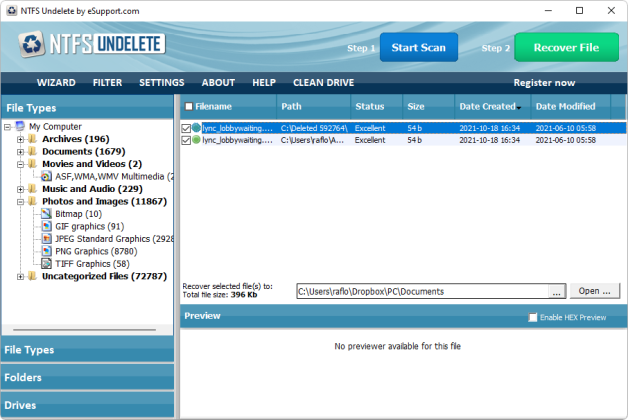This screenshot has width=628, height=420.
Task: Sort by the Date Modified column header
Action: (x=571, y=107)
